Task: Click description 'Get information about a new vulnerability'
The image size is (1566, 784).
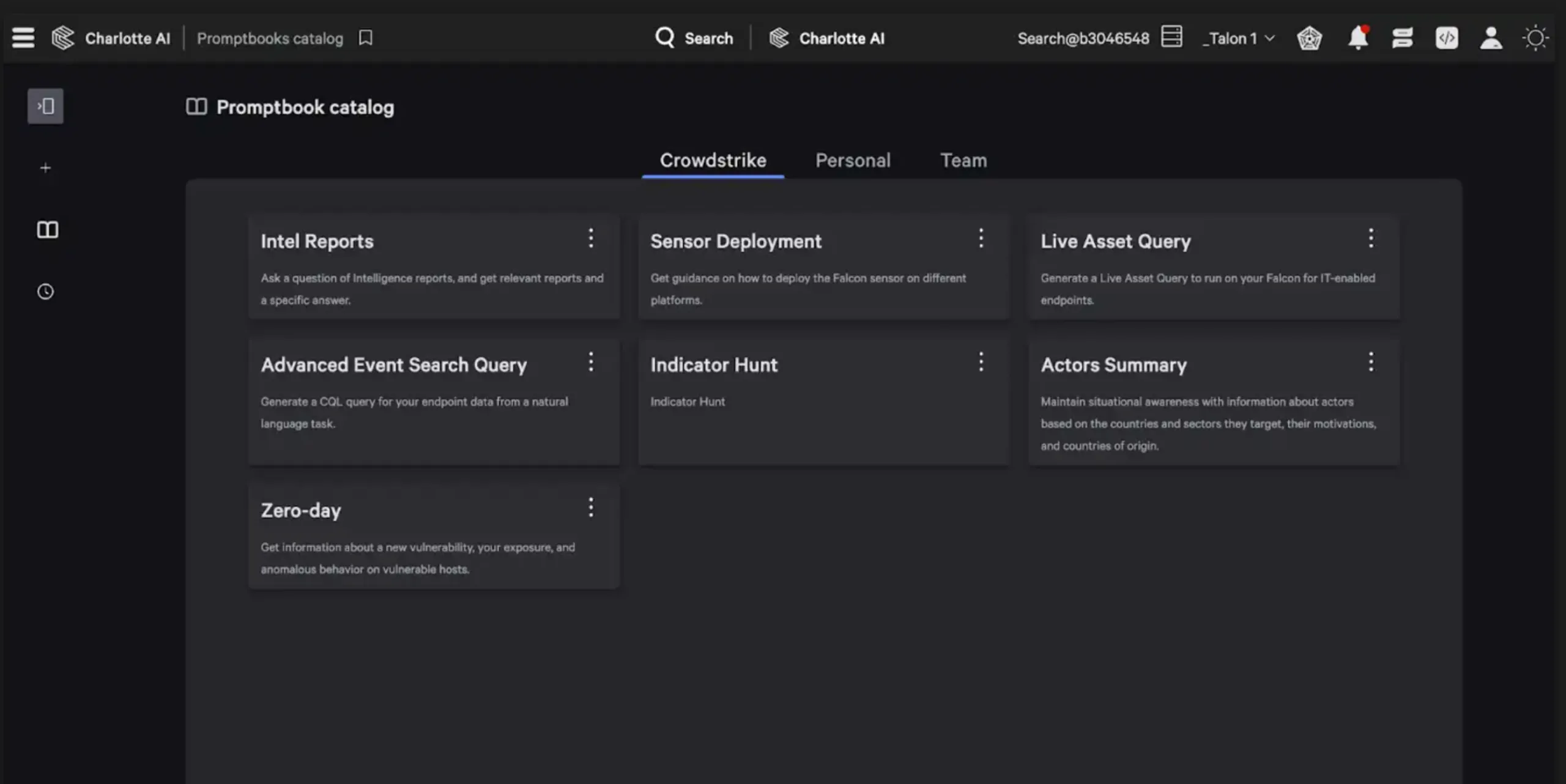Action: click(x=418, y=558)
